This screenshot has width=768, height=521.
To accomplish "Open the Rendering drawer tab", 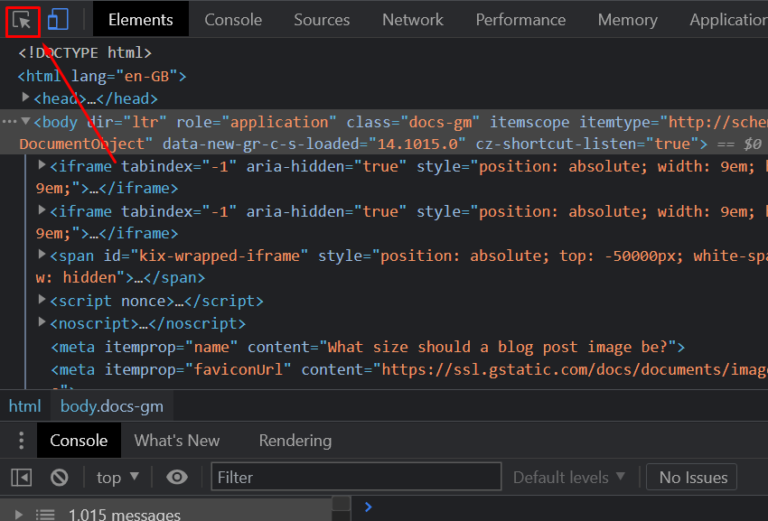I will (295, 441).
